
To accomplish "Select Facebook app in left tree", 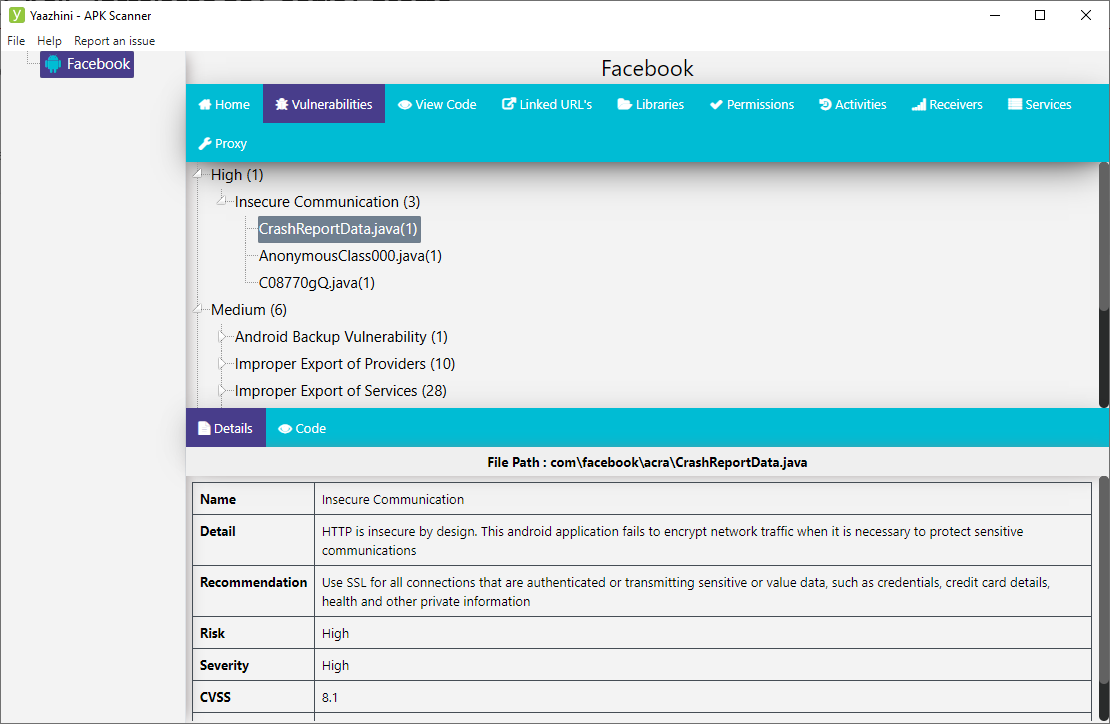I will coord(87,64).
